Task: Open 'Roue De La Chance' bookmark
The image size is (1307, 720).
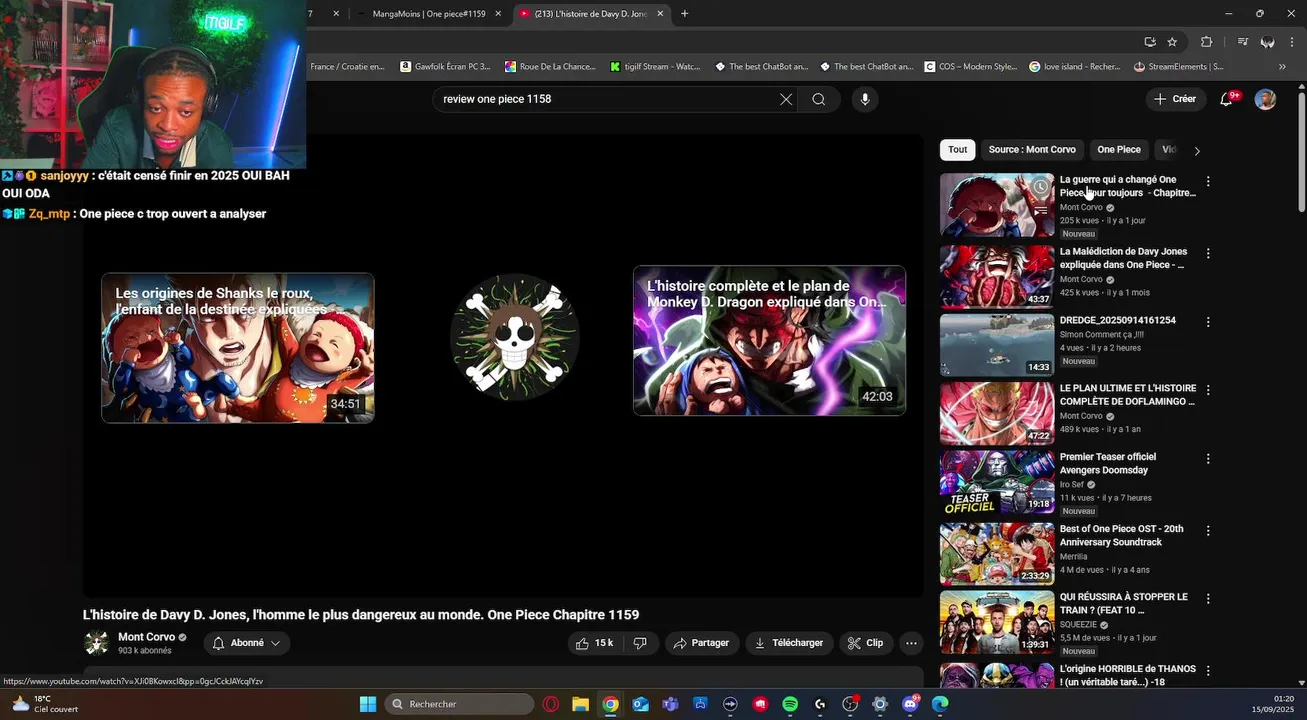Action: pos(551,67)
